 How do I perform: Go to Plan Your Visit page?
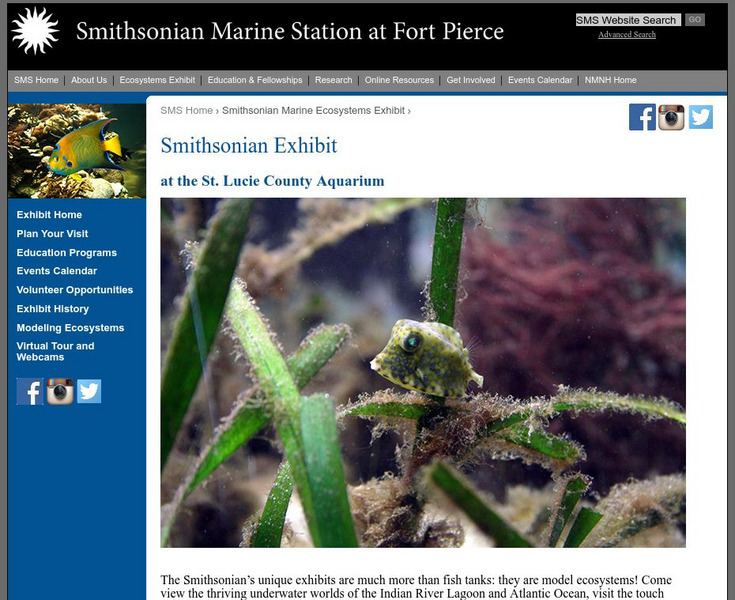pyautogui.click(x=52, y=233)
